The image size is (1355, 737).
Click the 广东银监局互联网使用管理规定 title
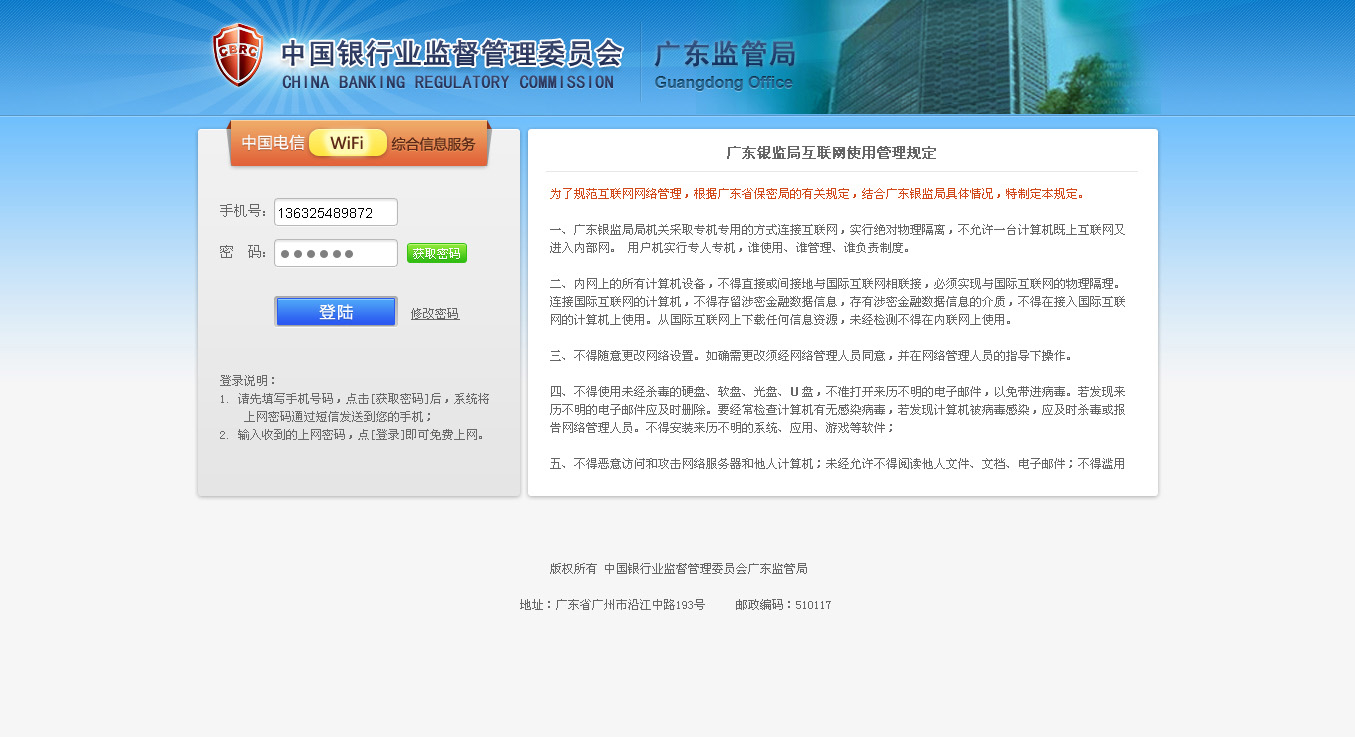[x=831, y=153]
